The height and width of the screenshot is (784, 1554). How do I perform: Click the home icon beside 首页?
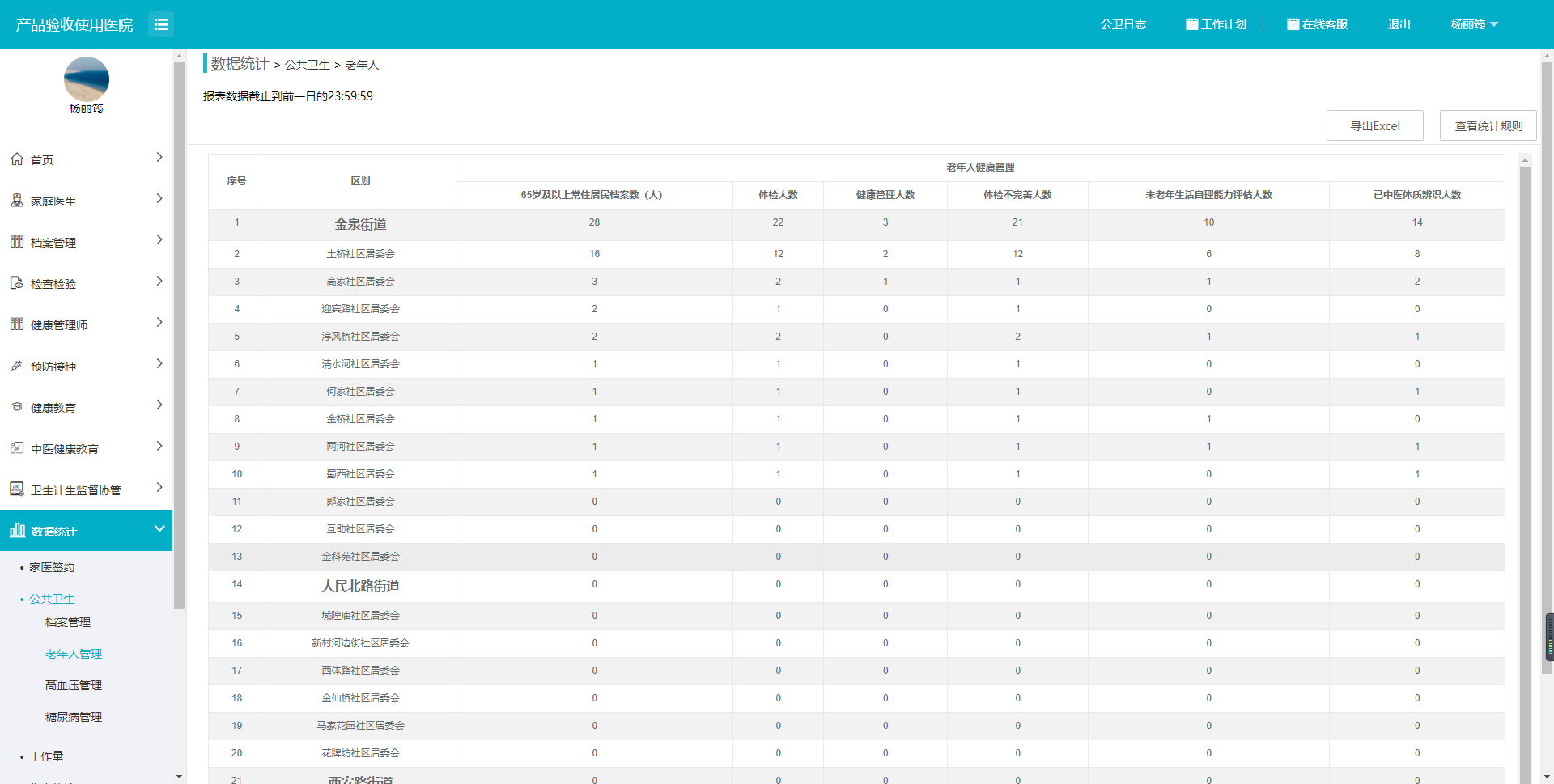pyautogui.click(x=17, y=159)
